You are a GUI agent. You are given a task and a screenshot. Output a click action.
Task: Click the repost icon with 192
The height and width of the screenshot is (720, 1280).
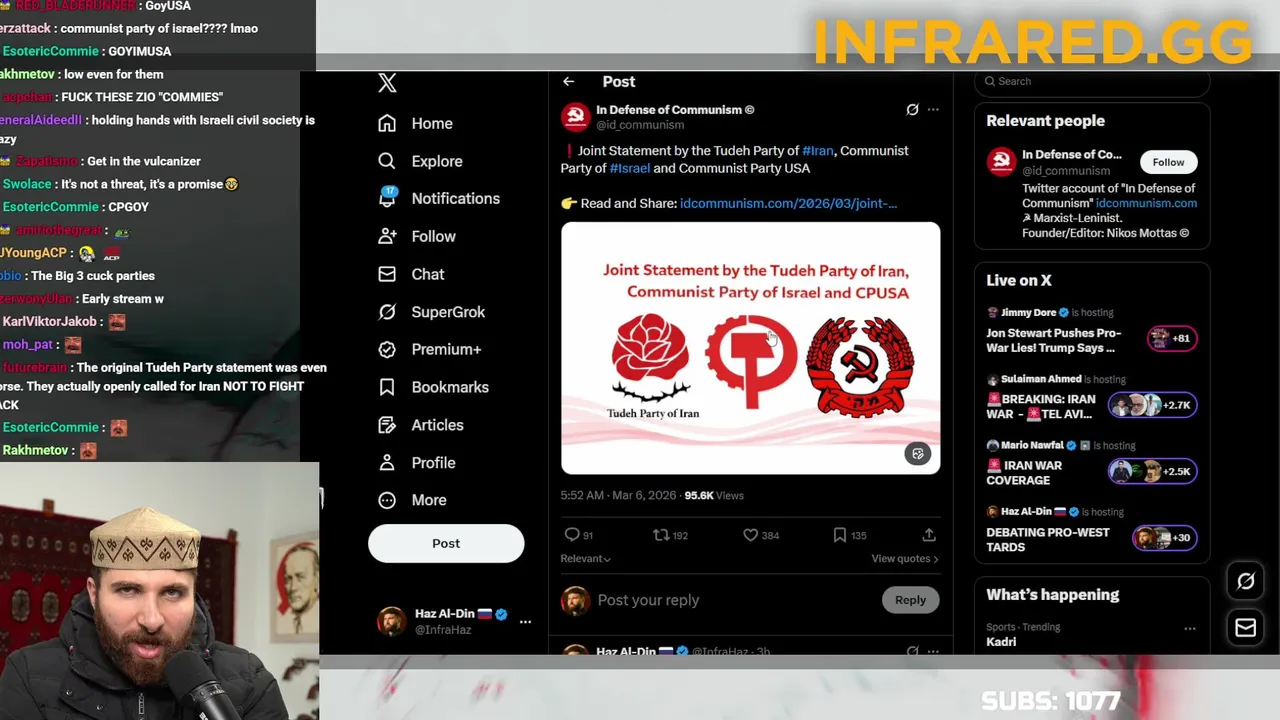point(661,535)
